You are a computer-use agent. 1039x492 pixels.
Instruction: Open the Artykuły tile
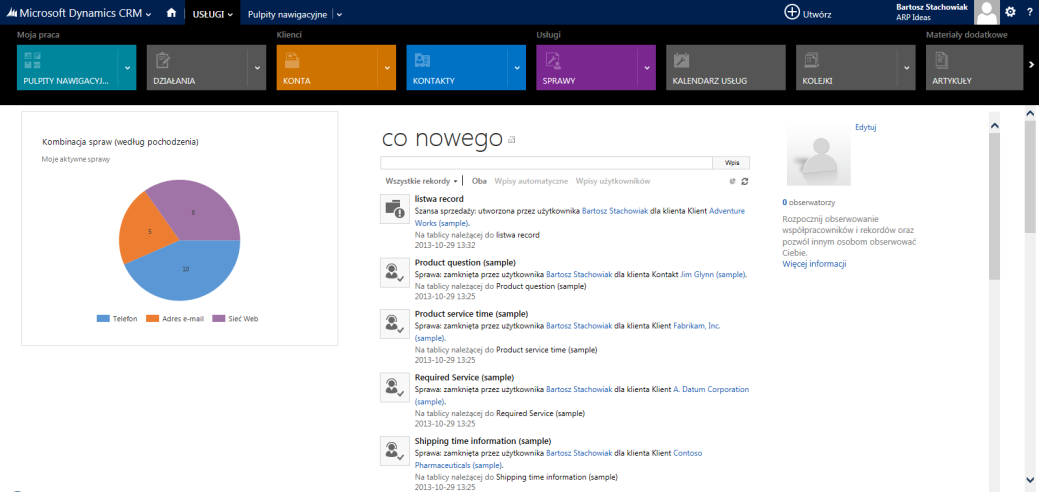pos(974,68)
